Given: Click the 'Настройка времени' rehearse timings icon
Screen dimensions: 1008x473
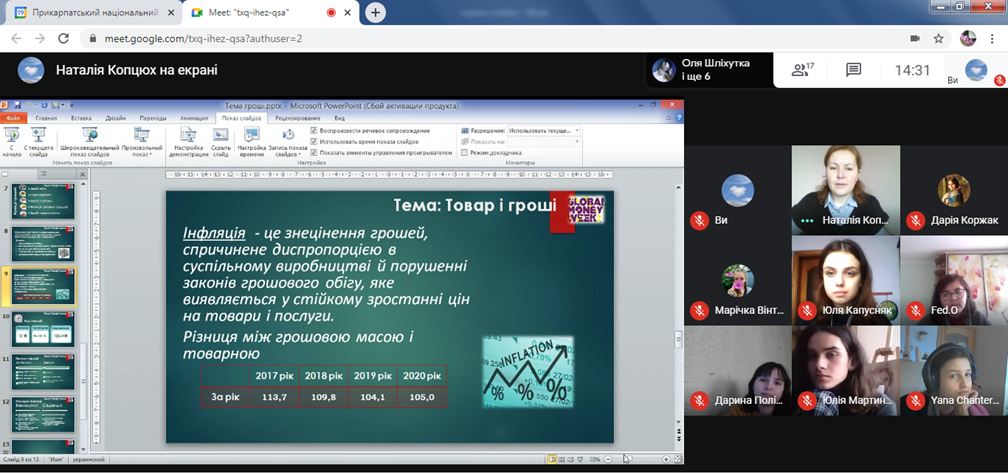Looking at the screenshot, I should coord(252,137).
